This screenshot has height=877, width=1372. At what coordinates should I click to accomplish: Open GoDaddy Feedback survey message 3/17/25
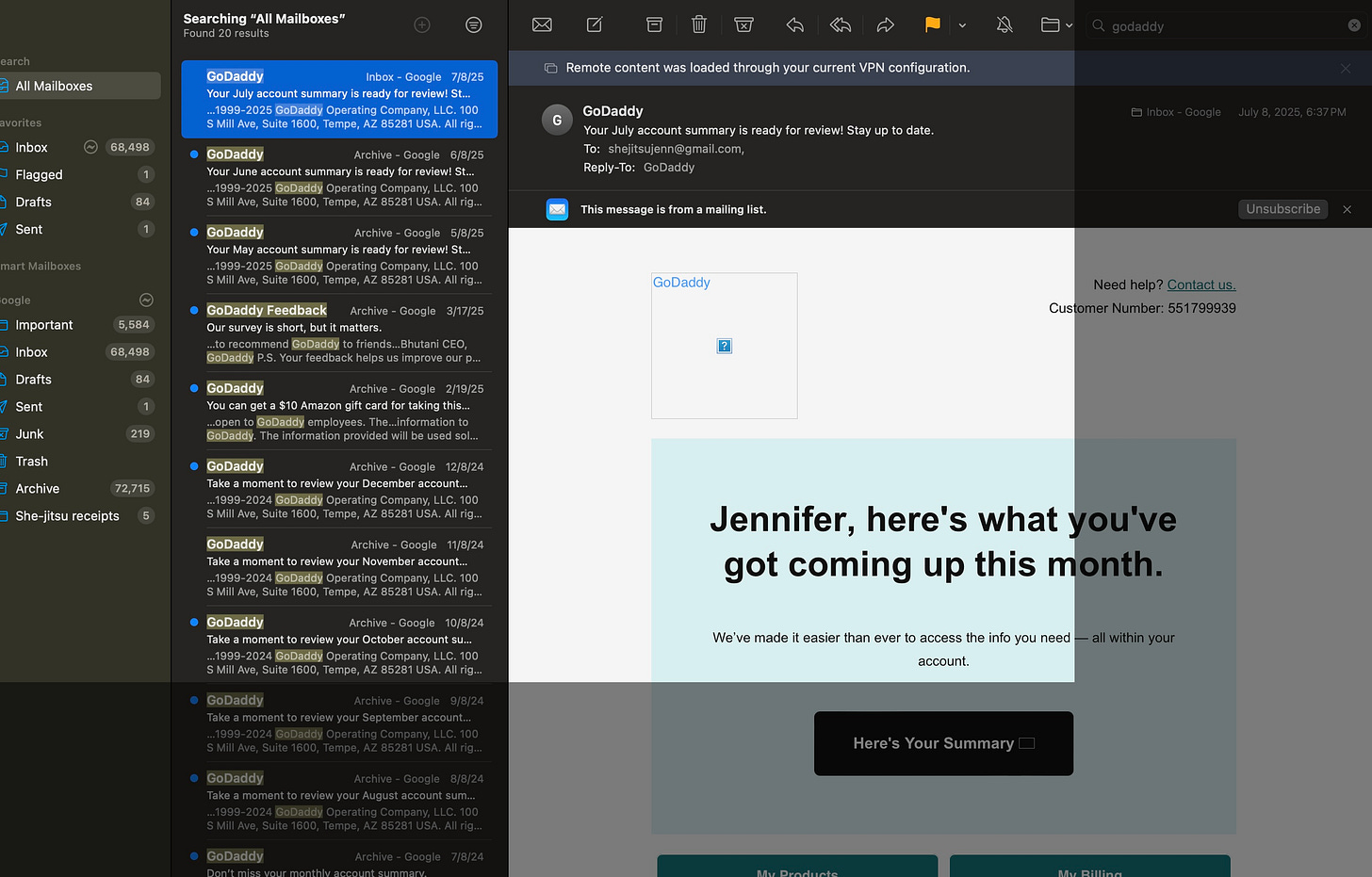click(339, 333)
